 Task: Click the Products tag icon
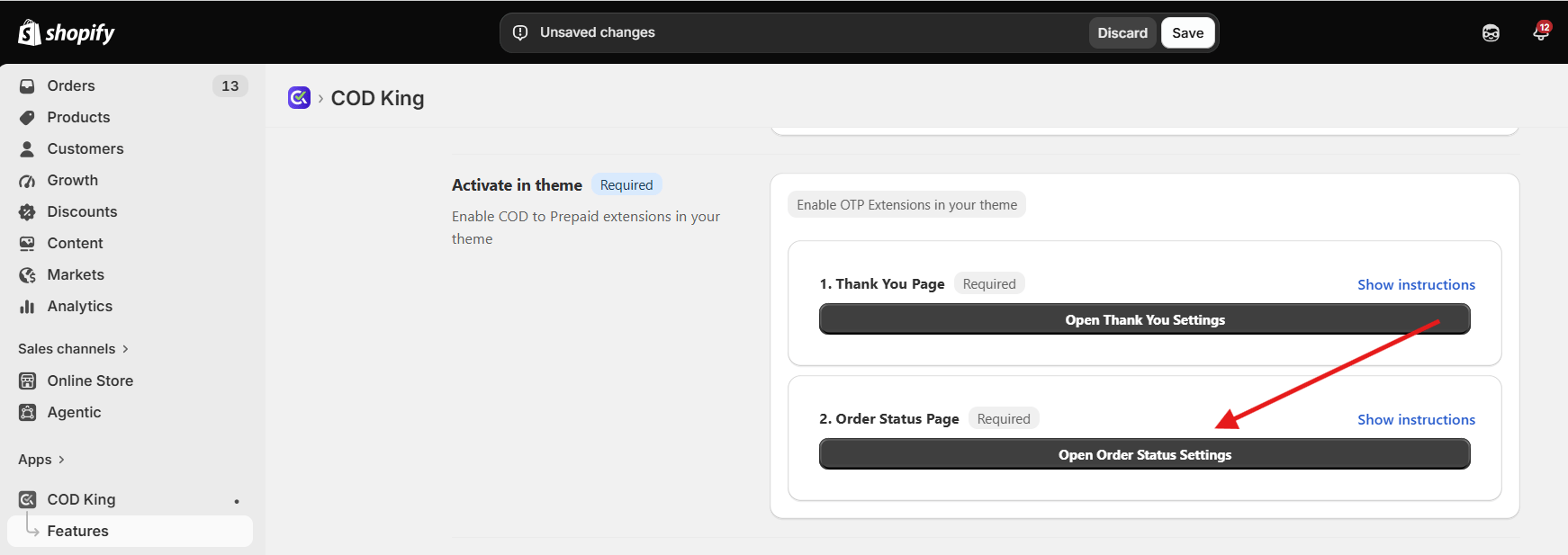click(28, 118)
